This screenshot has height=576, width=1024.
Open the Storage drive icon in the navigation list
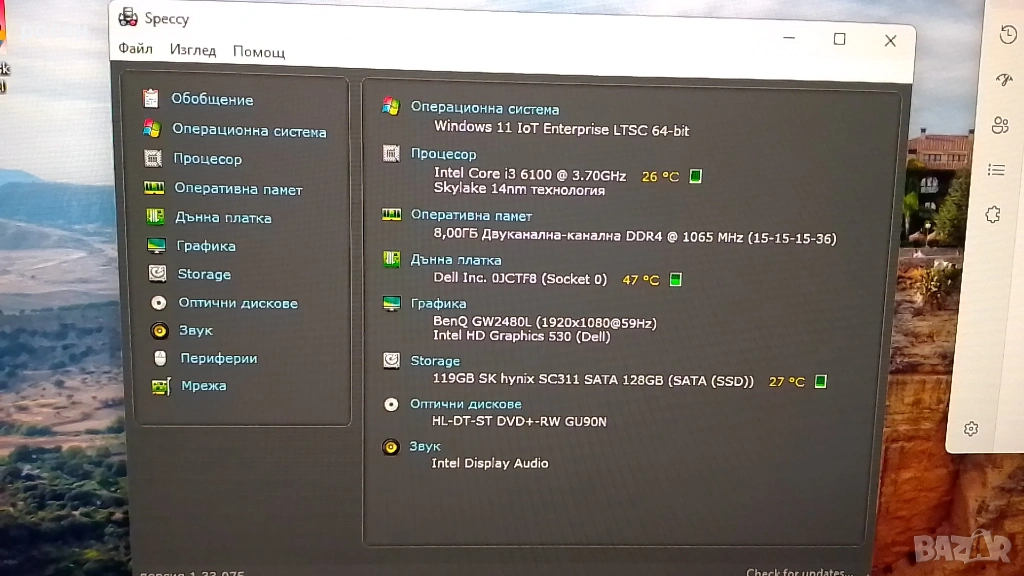coord(157,274)
